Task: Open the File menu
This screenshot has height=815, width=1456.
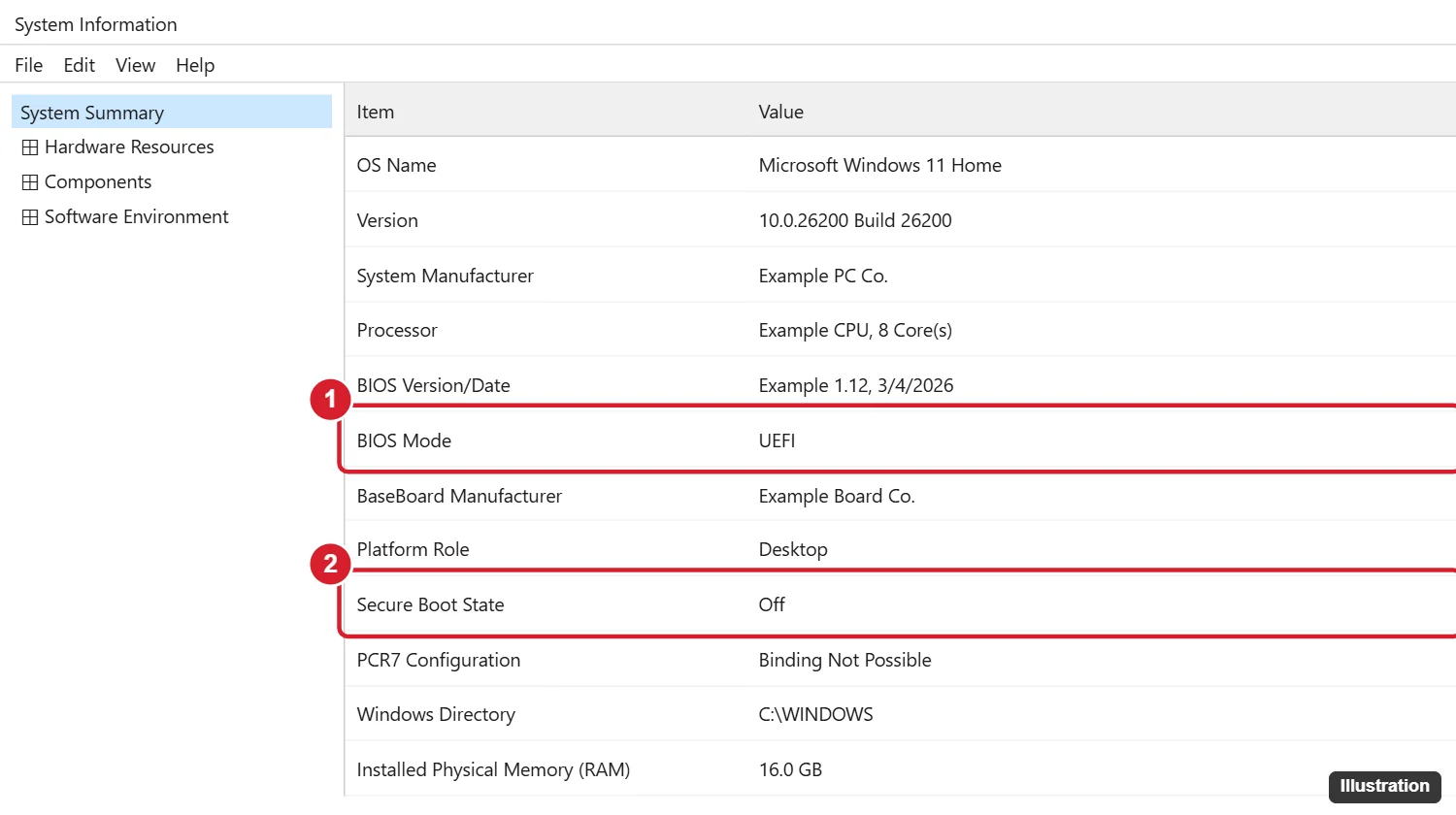Action: (29, 65)
